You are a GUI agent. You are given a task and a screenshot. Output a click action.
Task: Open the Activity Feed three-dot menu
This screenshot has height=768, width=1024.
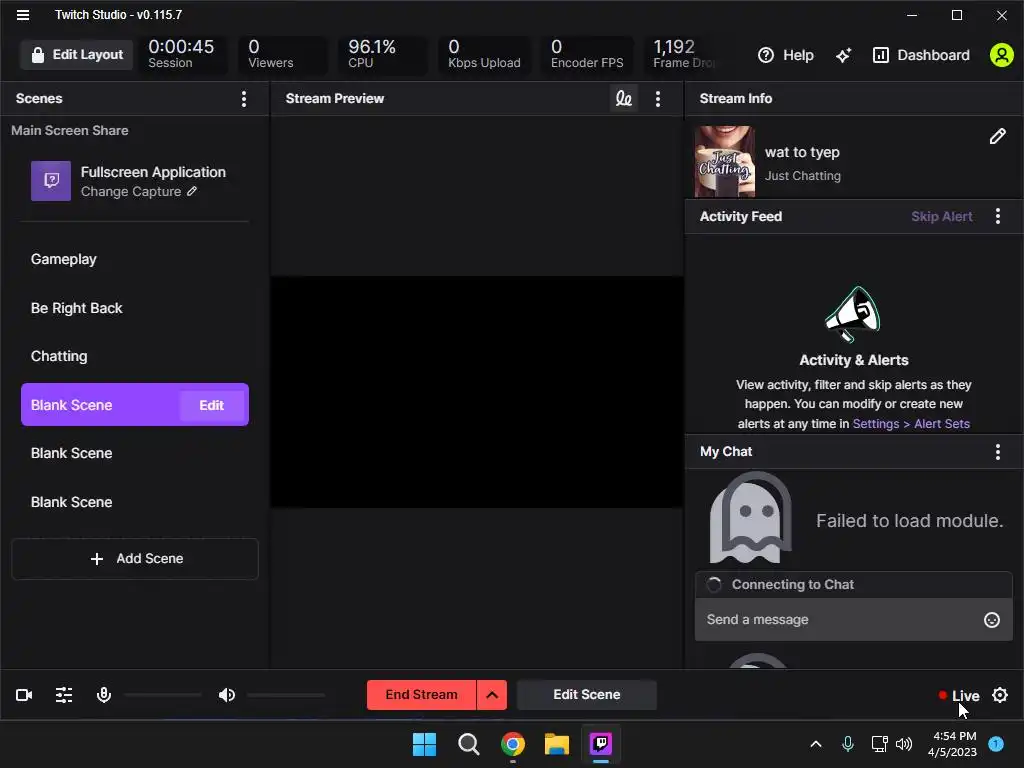click(x=998, y=216)
